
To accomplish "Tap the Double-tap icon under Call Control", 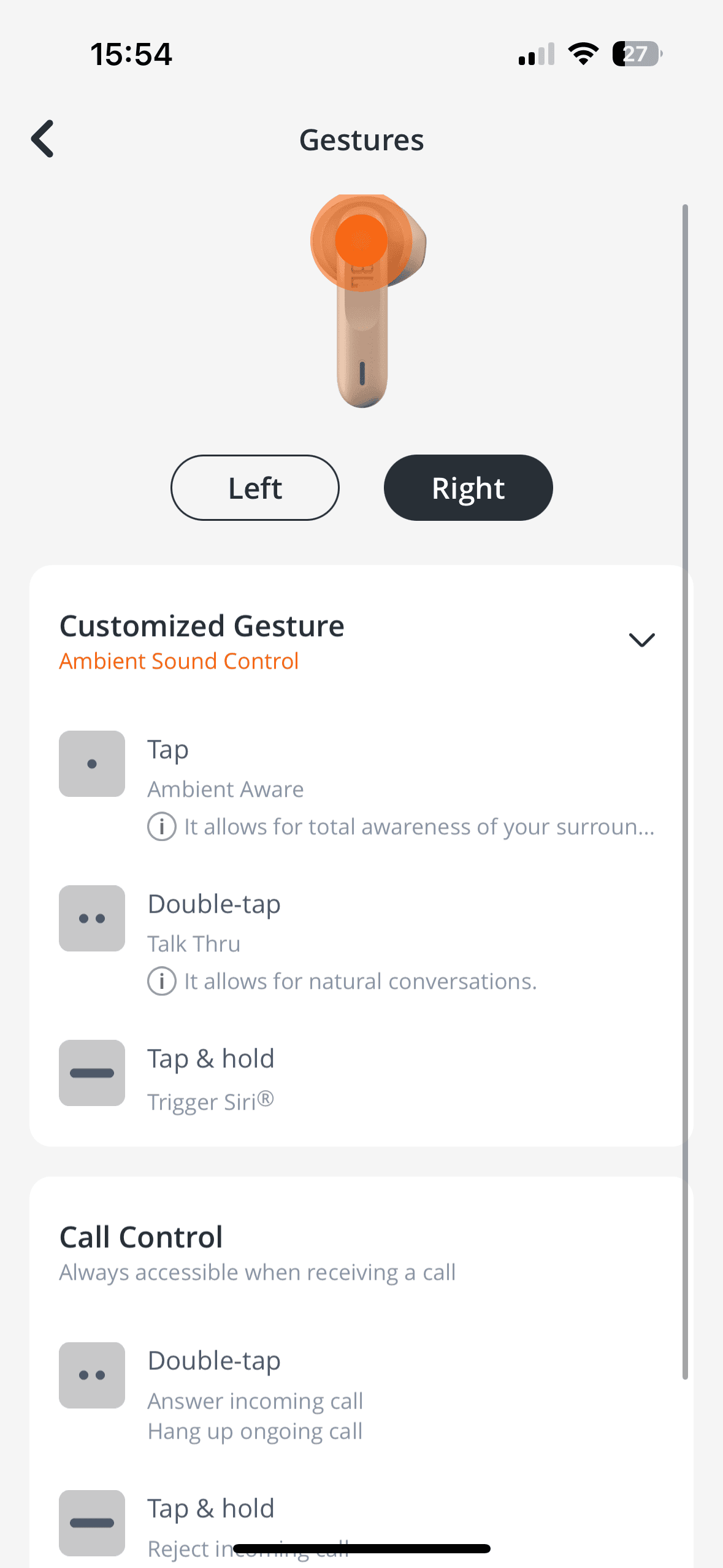I will click(92, 1375).
